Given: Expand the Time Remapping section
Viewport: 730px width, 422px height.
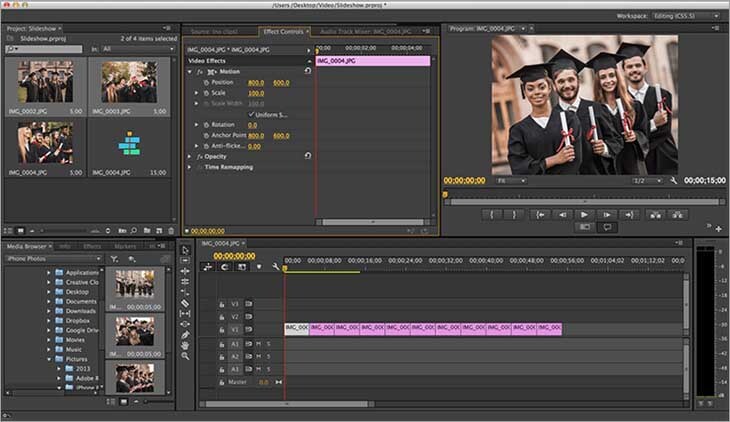Looking at the screenshot, I should (x=189, y=167).
